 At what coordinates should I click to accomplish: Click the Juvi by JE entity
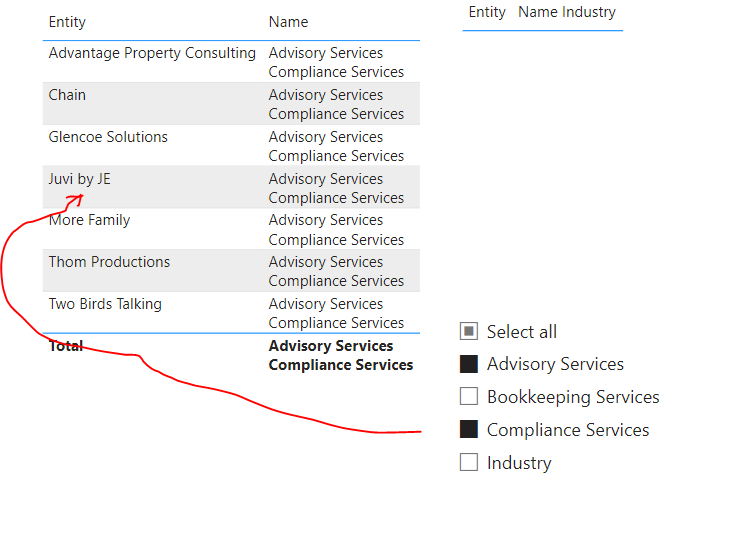click(x=79, y=179)
